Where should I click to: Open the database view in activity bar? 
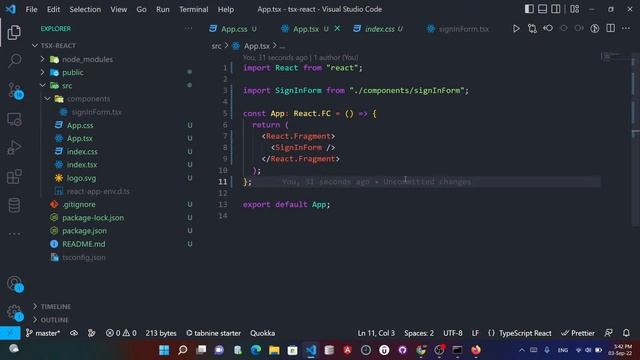click(x=14, y=205)
